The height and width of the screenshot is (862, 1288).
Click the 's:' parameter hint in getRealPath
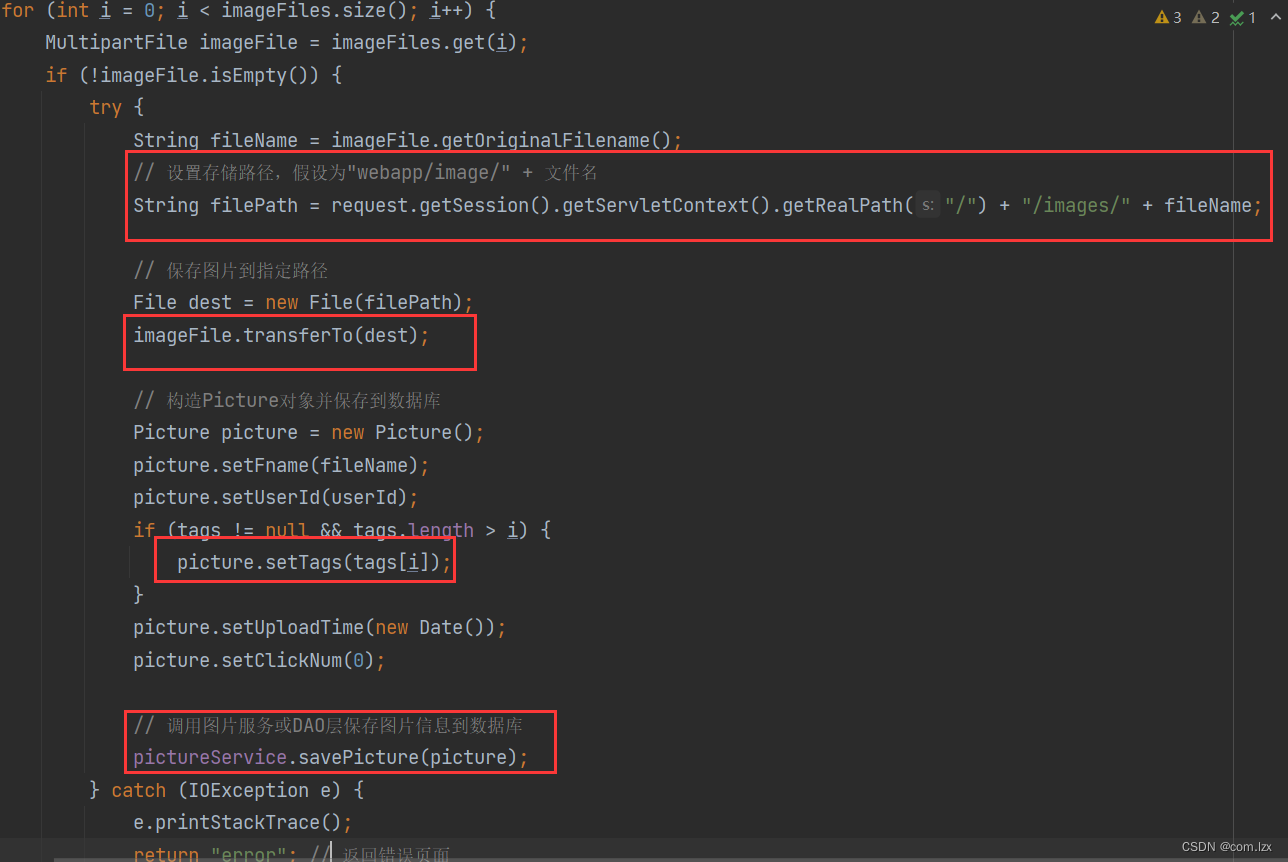[x=928, y=205]
